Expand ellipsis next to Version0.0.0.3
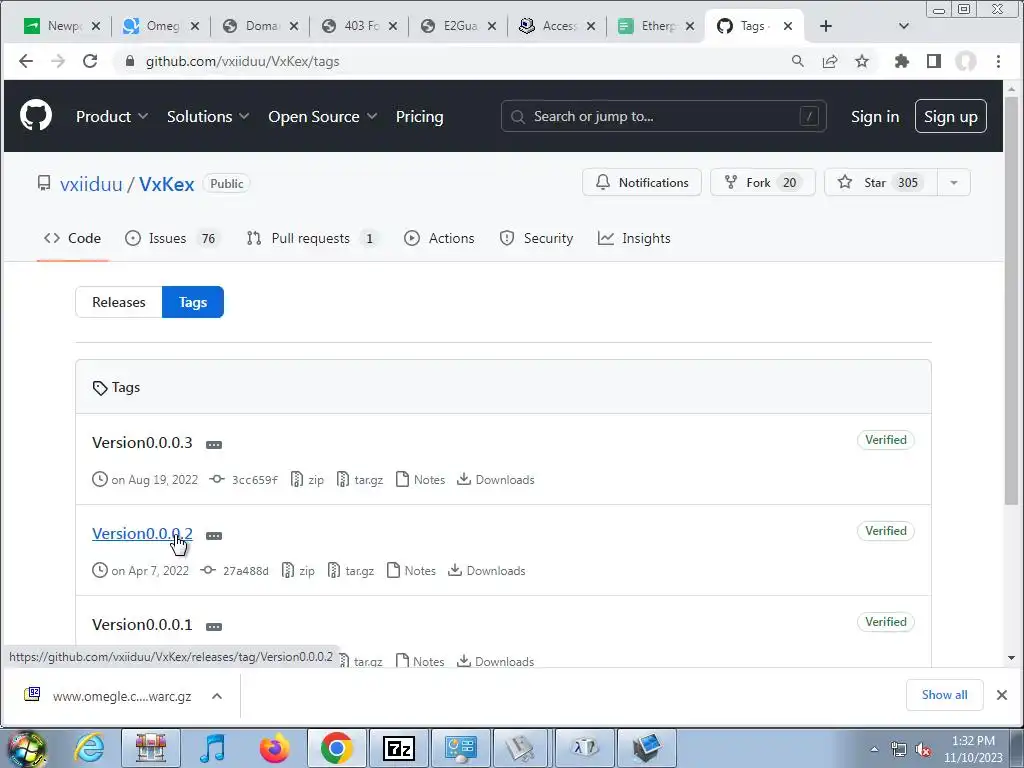The height and width of the screenshot is (768, 1024). point(214,445)
